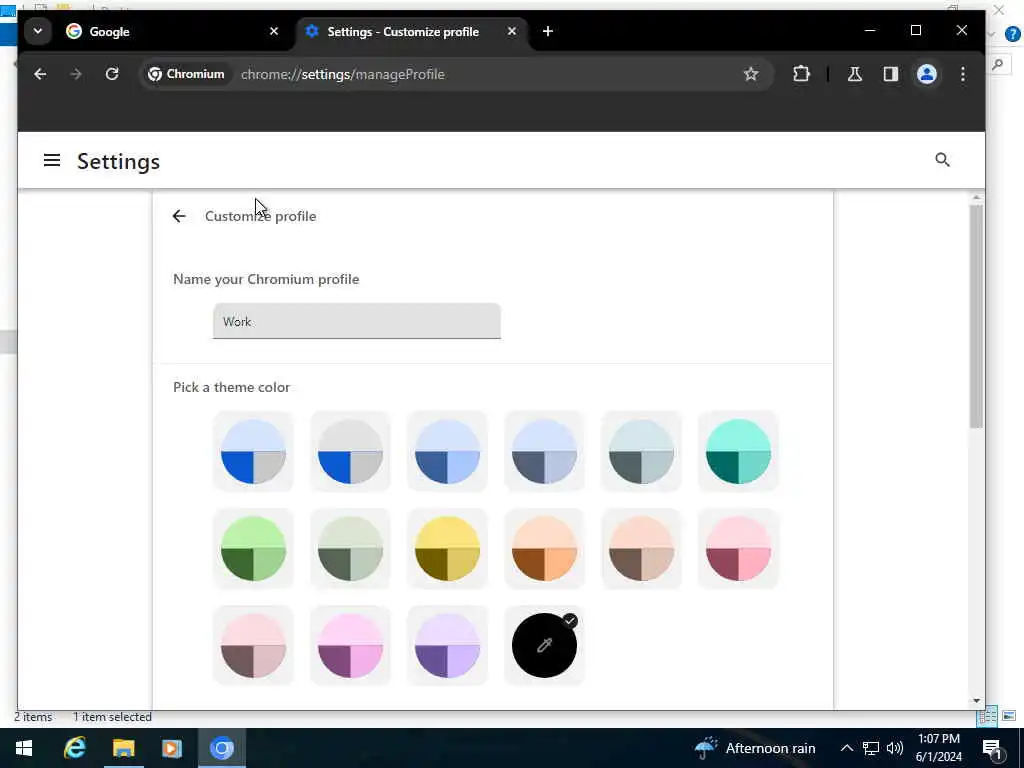
Task: Pick the teal aqua theme color
Action: [x=738, y=451]
